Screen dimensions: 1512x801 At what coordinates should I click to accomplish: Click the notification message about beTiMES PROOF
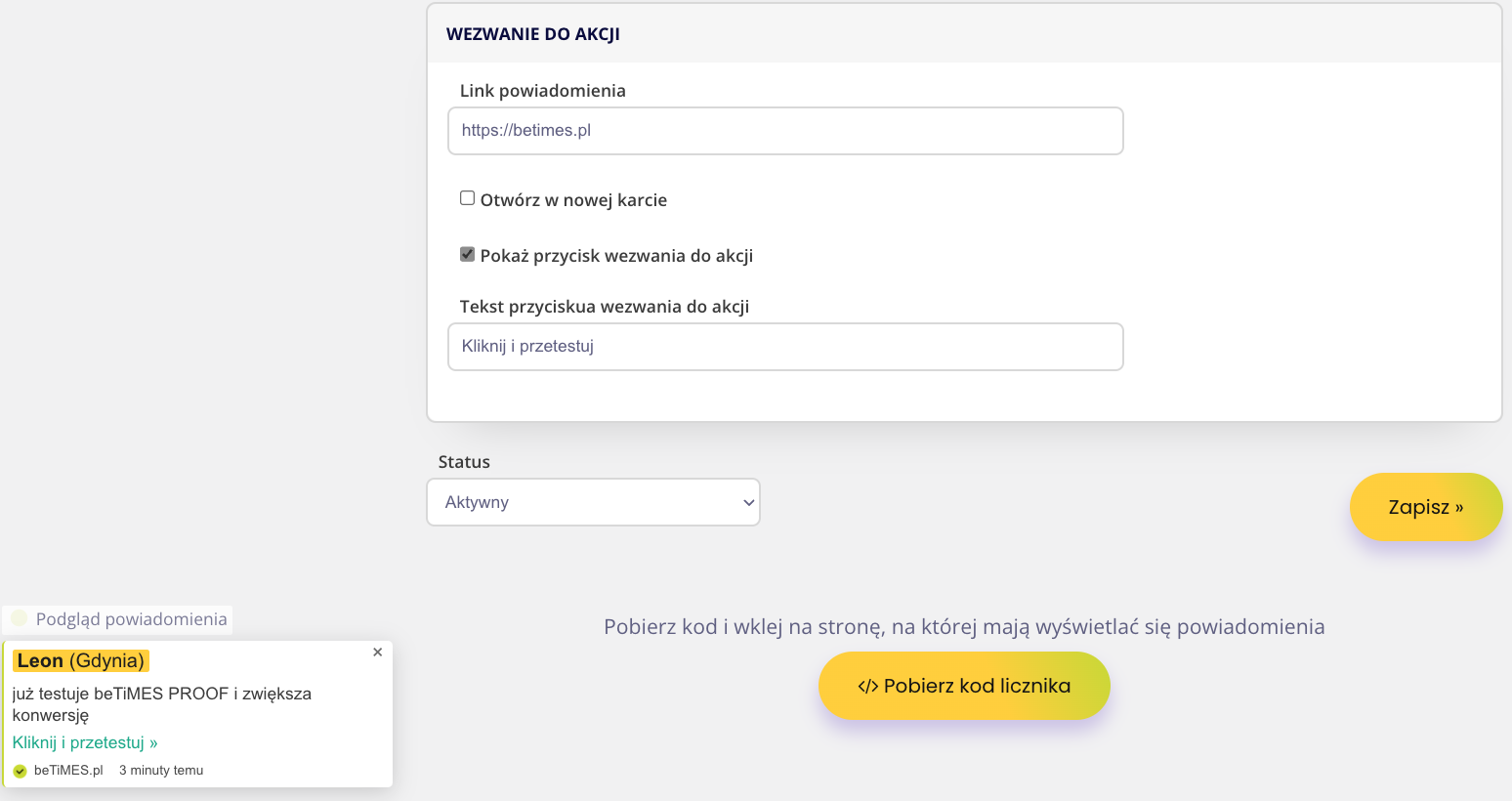(161, 703)
